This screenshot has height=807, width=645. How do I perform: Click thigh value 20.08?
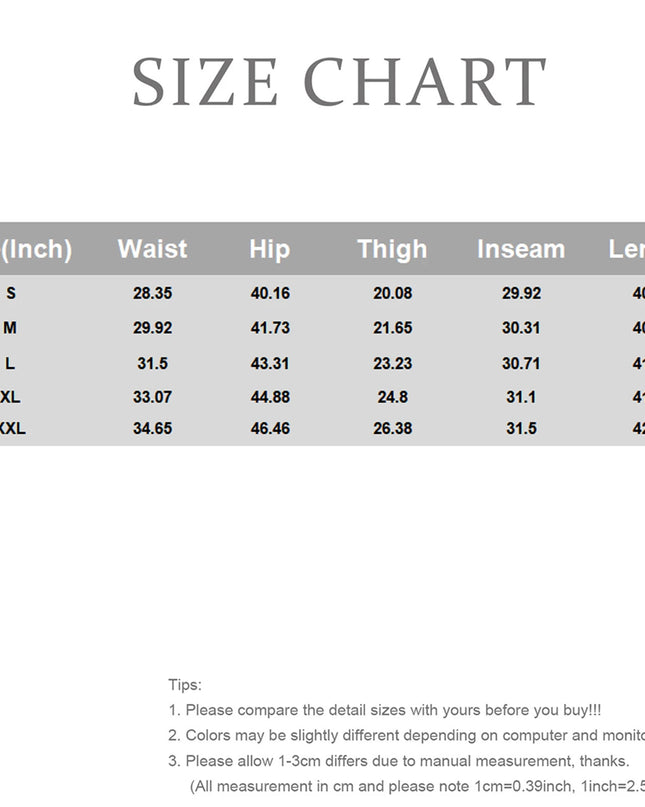(392, 293)
